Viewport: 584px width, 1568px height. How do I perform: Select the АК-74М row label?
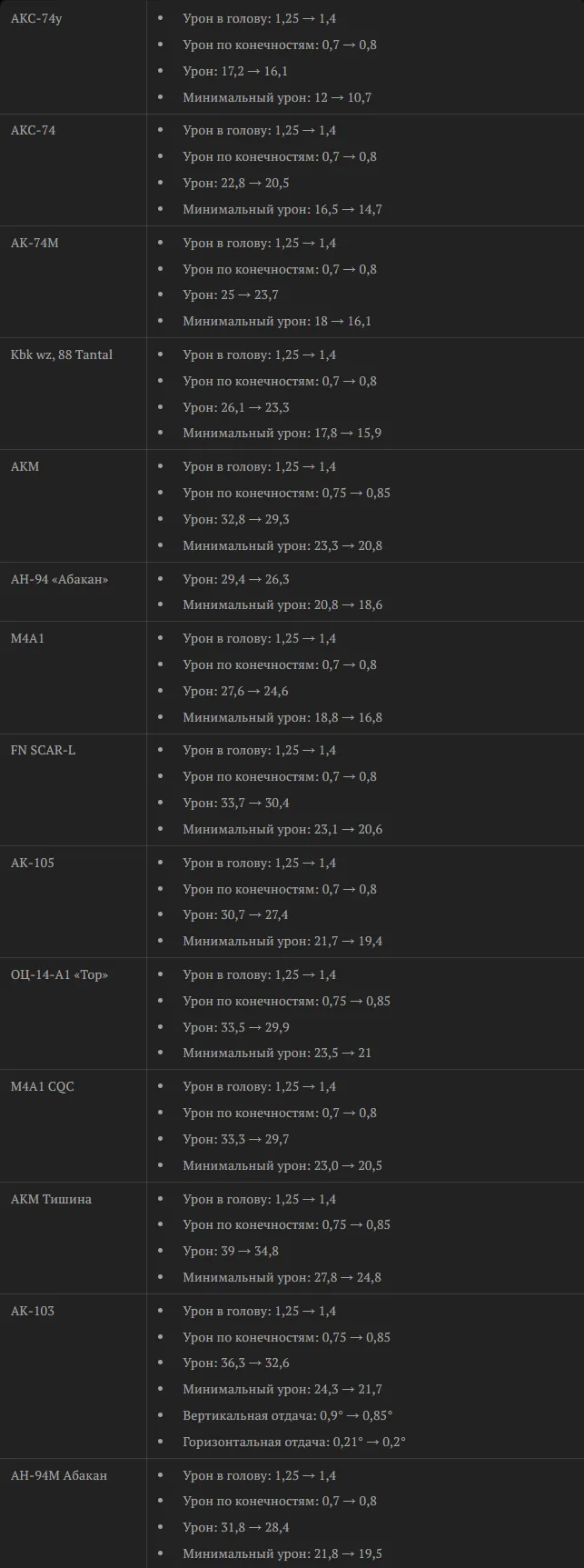pos(35,243)
